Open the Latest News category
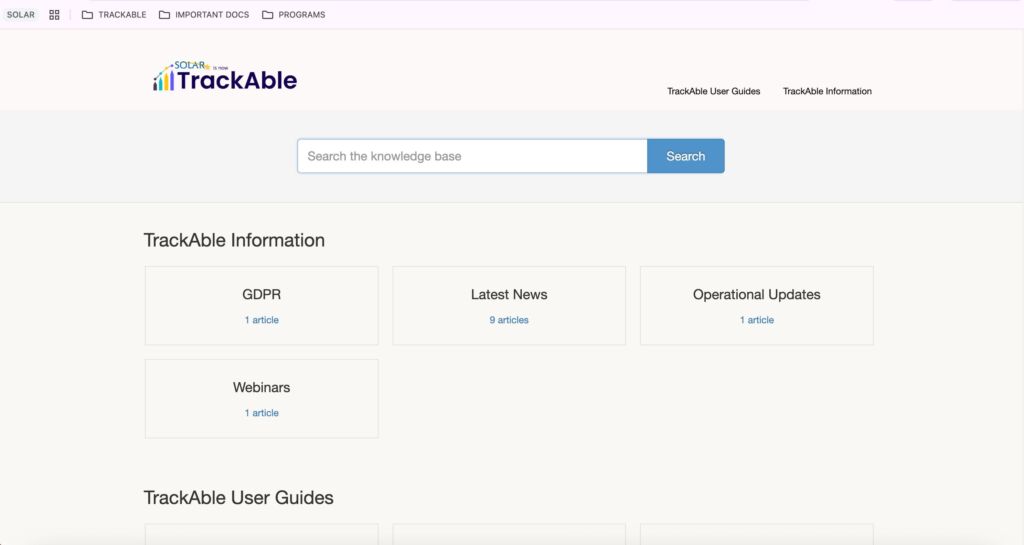The image size is (1024, 545). (509, 305)
